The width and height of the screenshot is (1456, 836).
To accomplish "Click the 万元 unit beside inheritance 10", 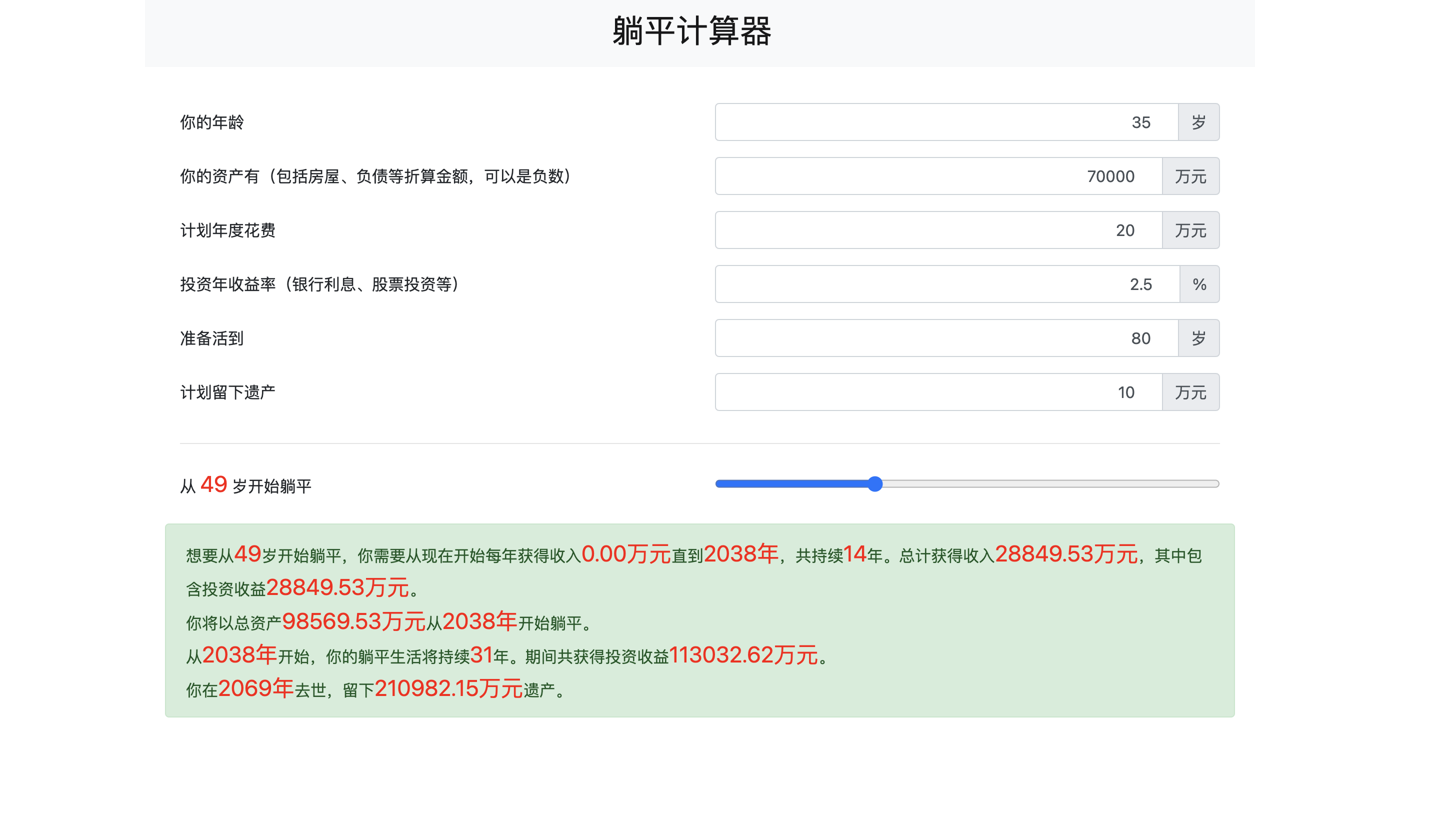I will [1191, 391].
